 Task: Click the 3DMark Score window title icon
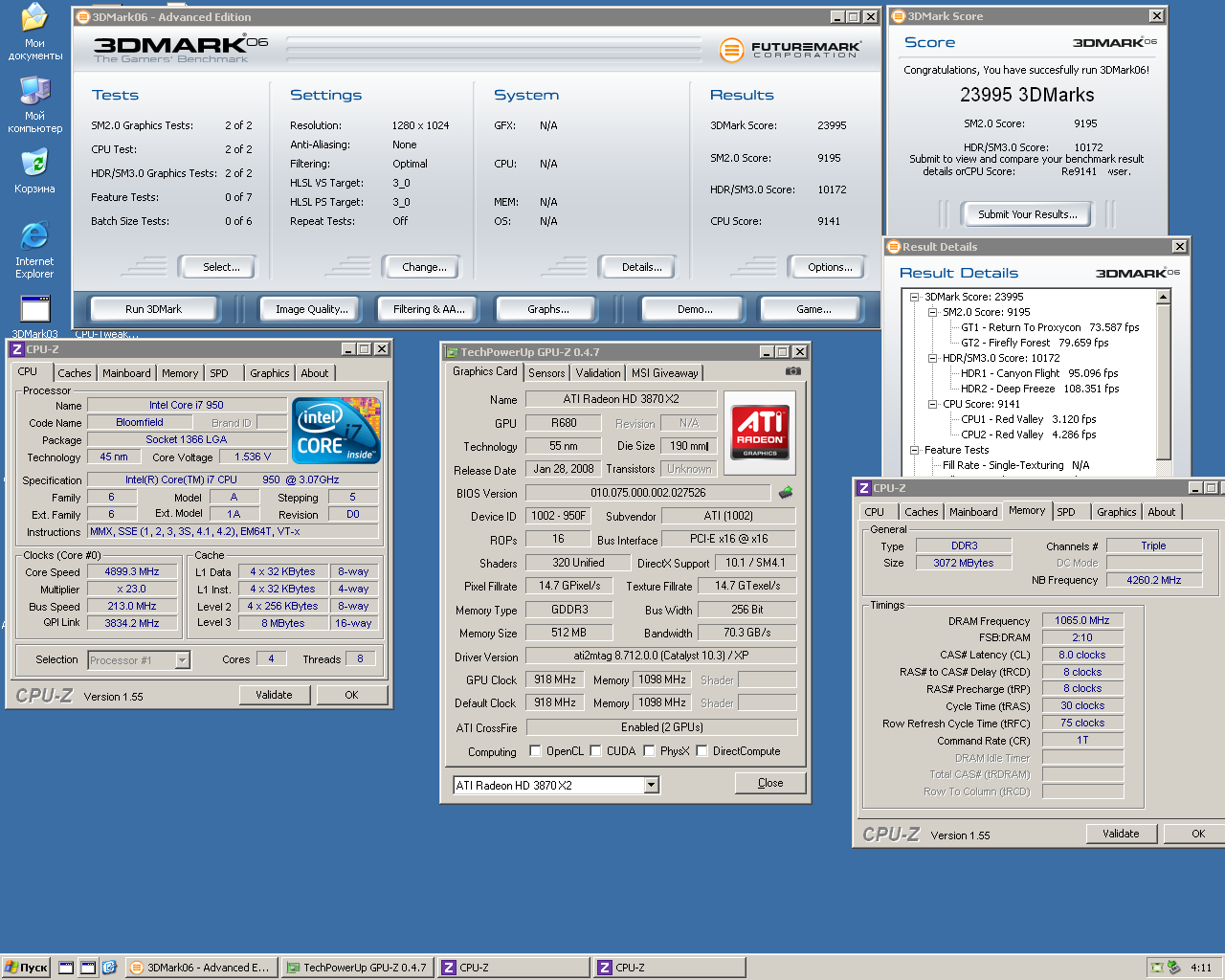pyautogui.click(x=899, y=16)
